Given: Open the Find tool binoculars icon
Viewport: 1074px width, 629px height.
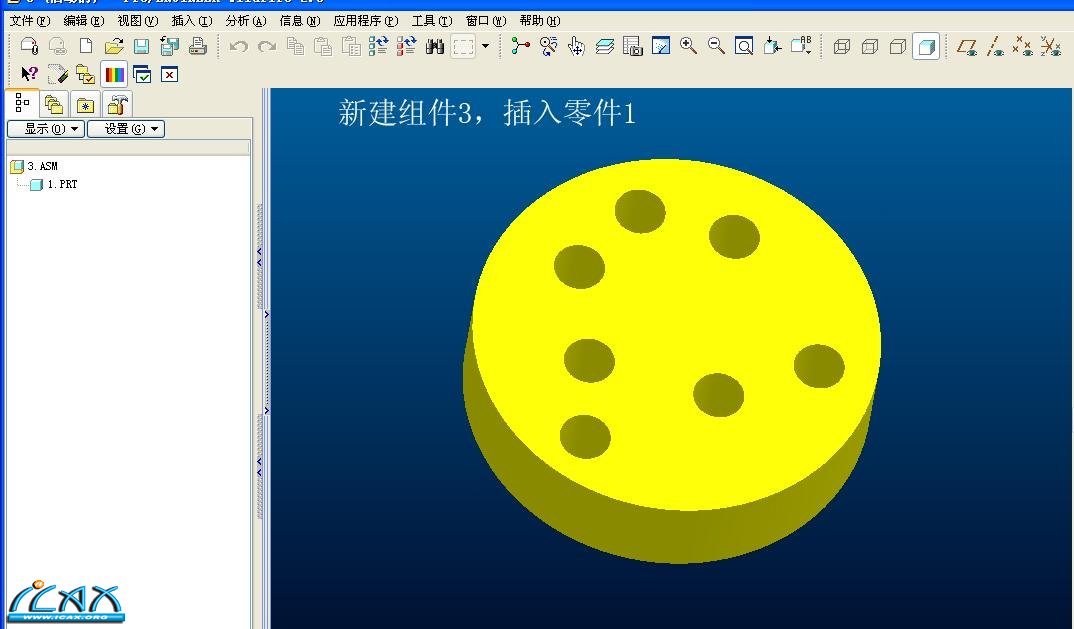Looking at the screenshot, I should (435, 46).
